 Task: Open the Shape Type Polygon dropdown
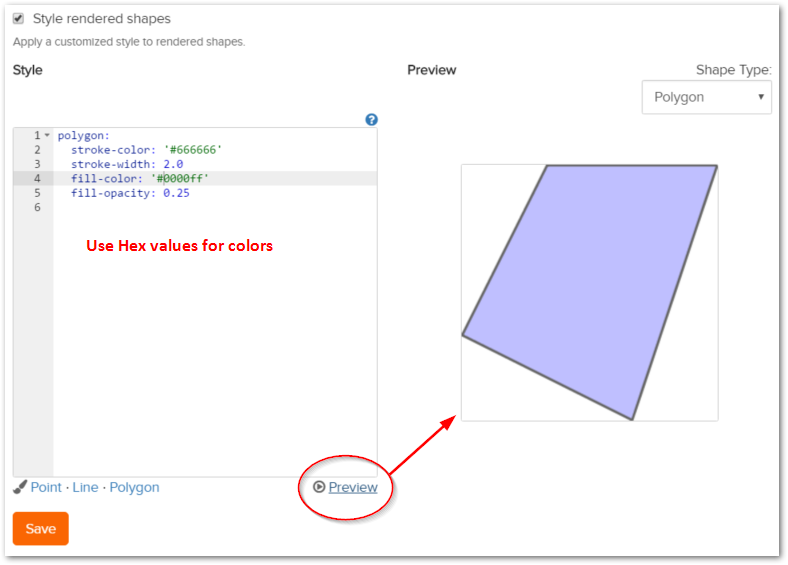[x=707, y=97]
